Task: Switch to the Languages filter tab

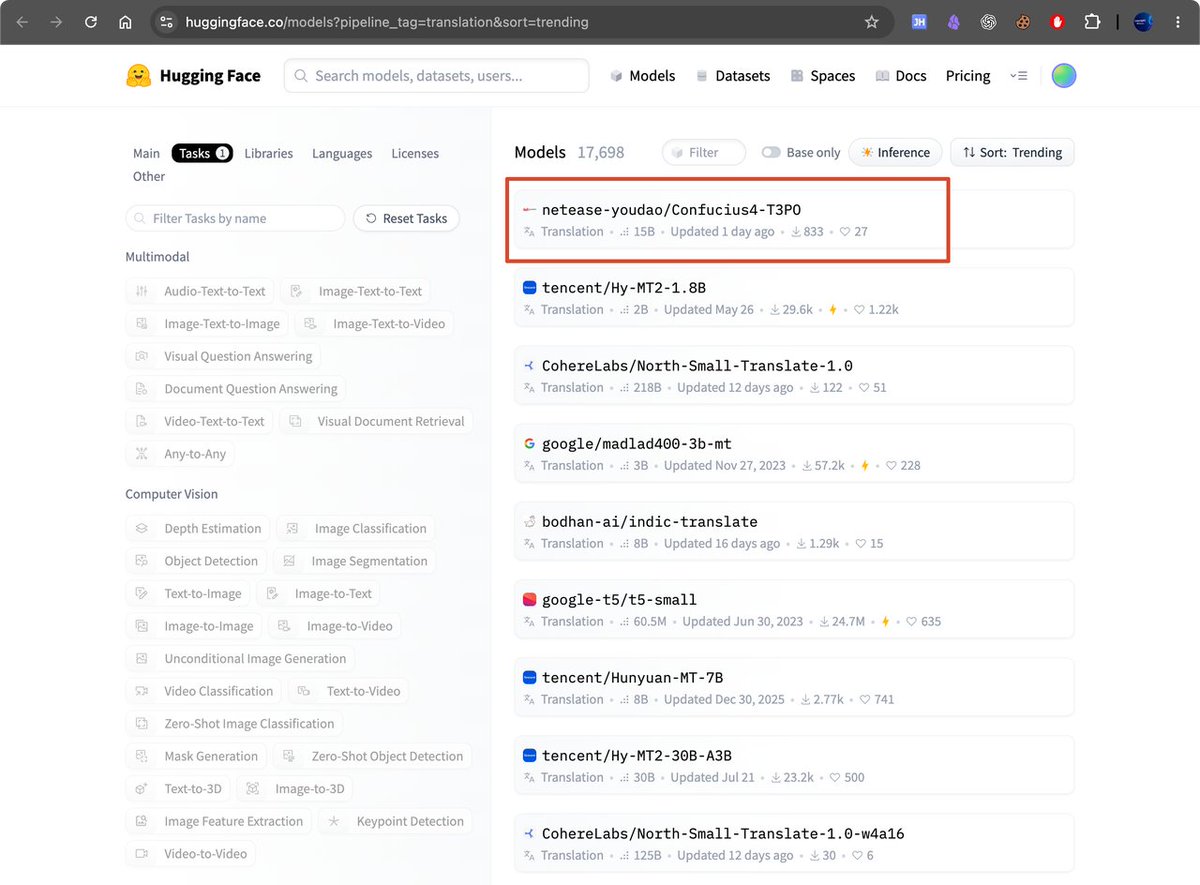Action: (342, 153)
